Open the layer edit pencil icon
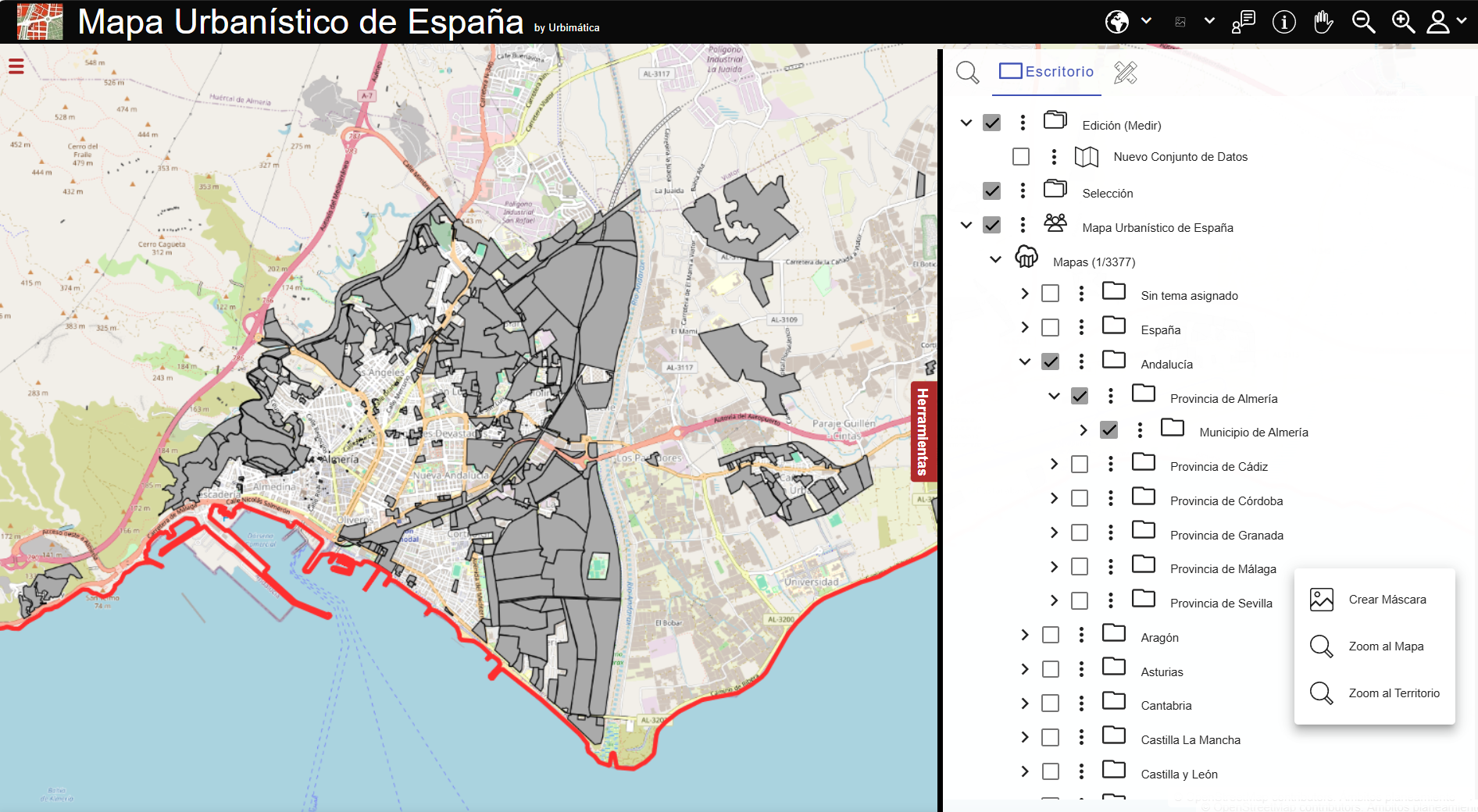This screenshot has width=1478, height=812. 1125,72
